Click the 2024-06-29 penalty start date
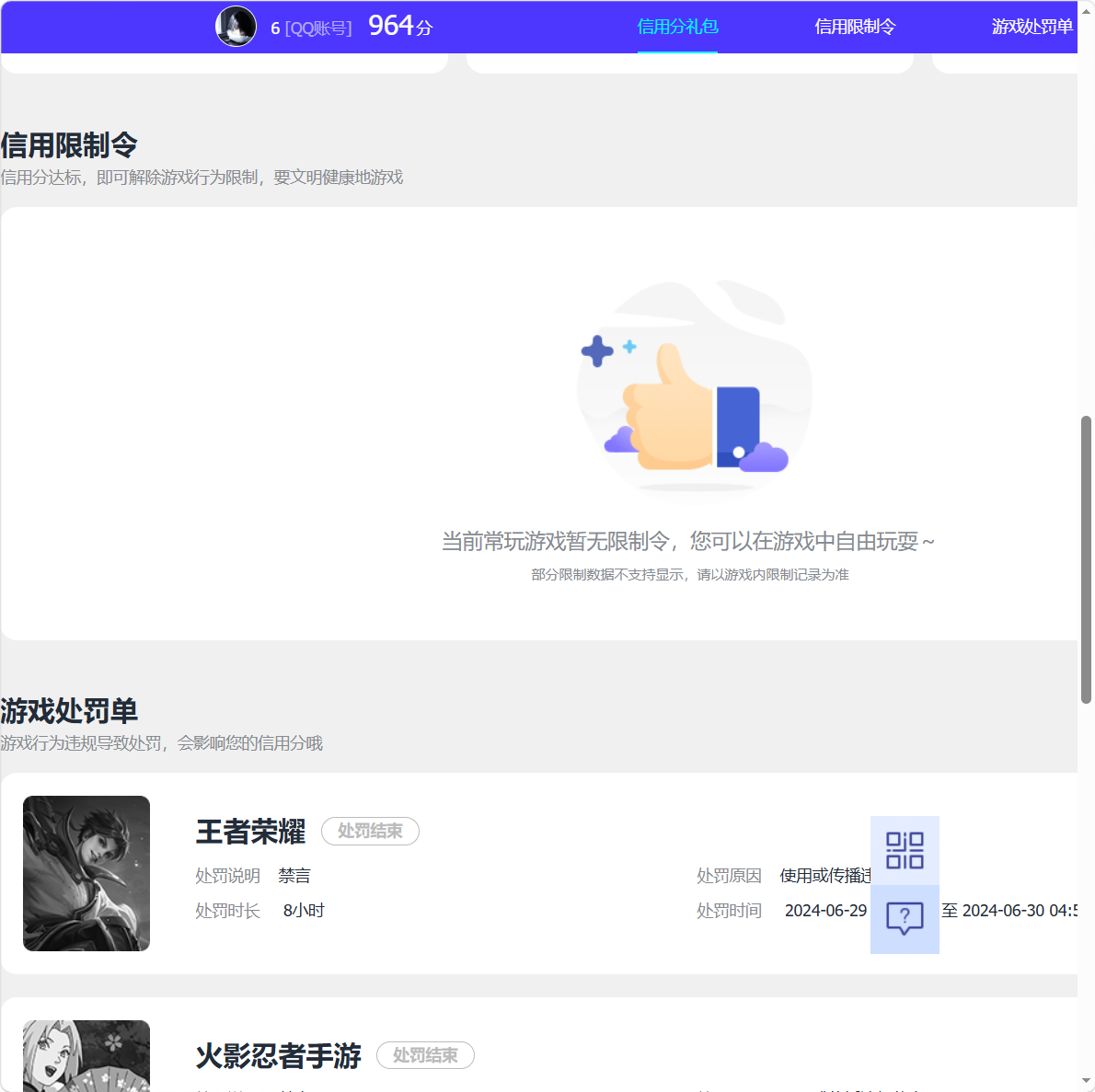1095x1092 pixels. tap(825, 911)
